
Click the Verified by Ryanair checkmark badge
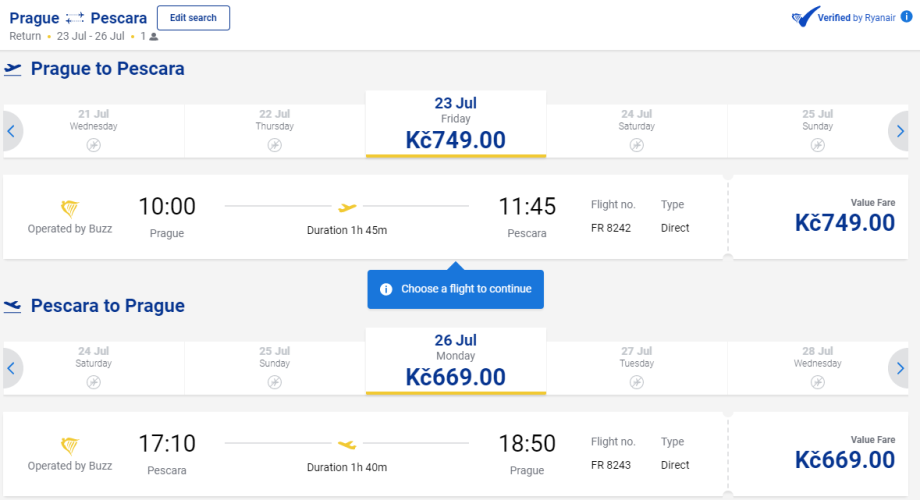804,18
